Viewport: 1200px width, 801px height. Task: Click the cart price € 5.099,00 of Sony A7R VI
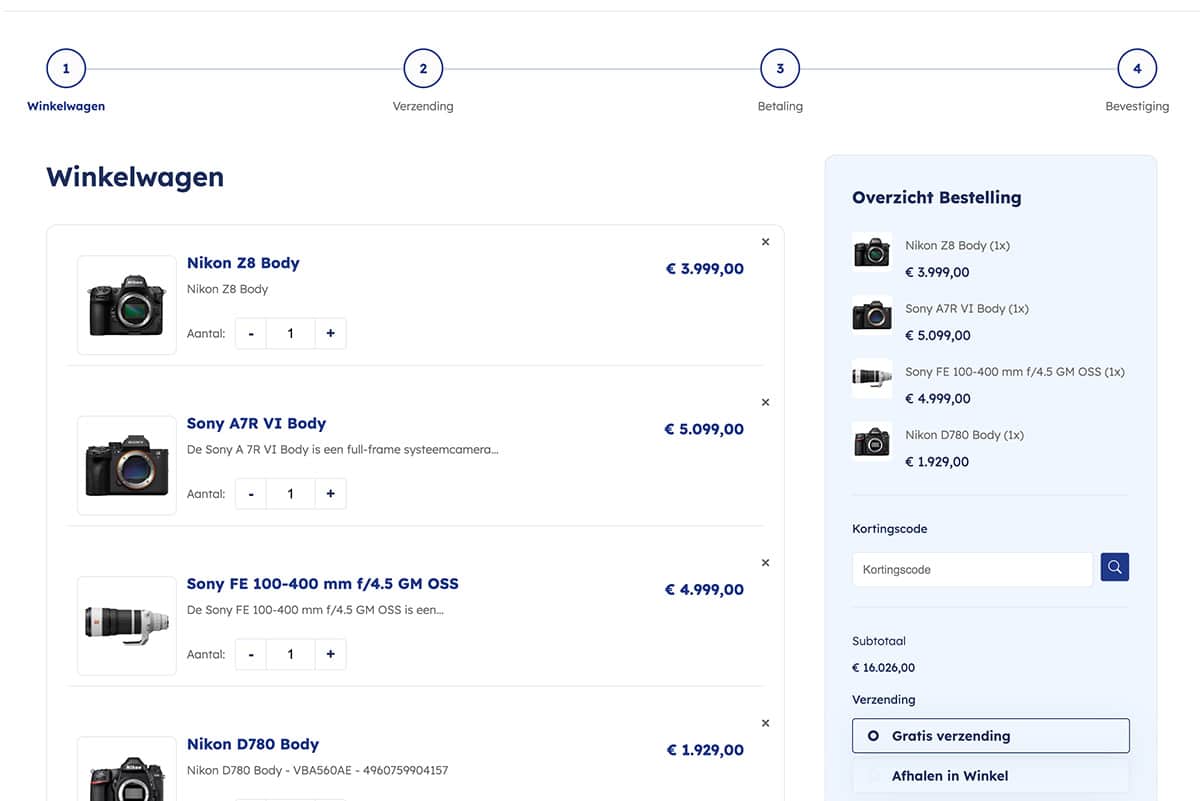[704, 429]
